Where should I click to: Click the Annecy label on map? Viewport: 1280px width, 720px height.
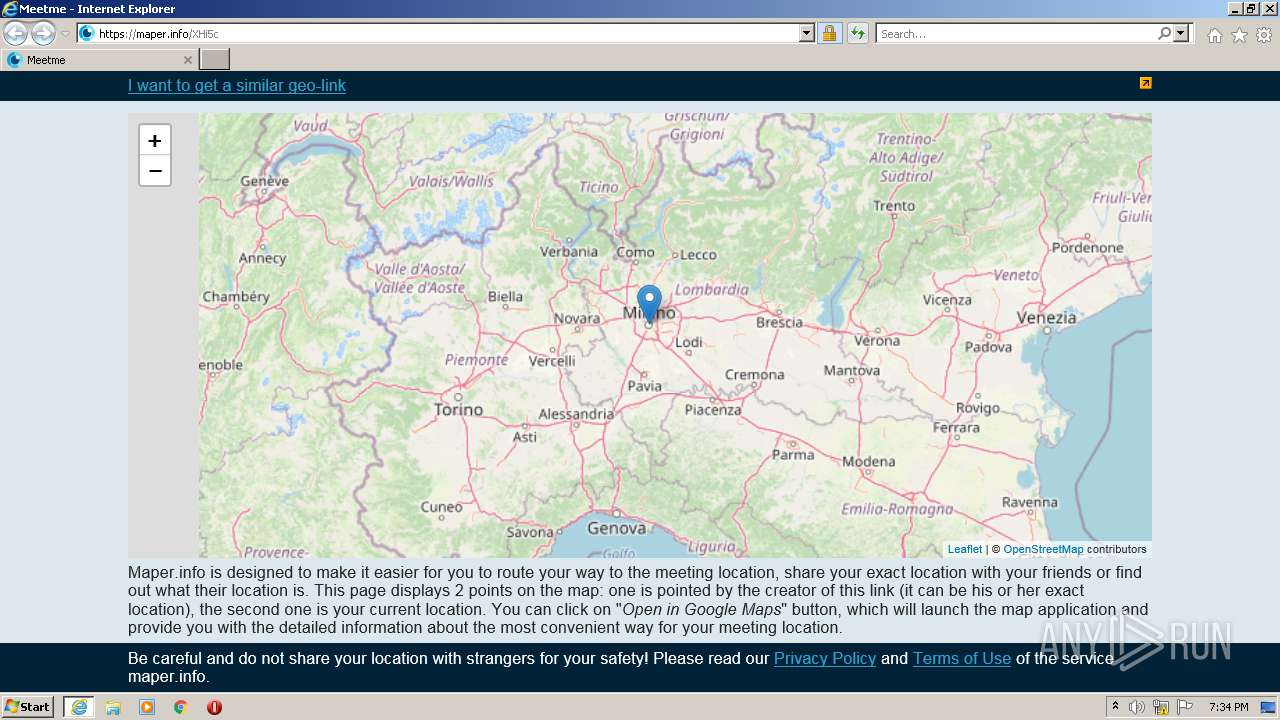click(263, 258)
